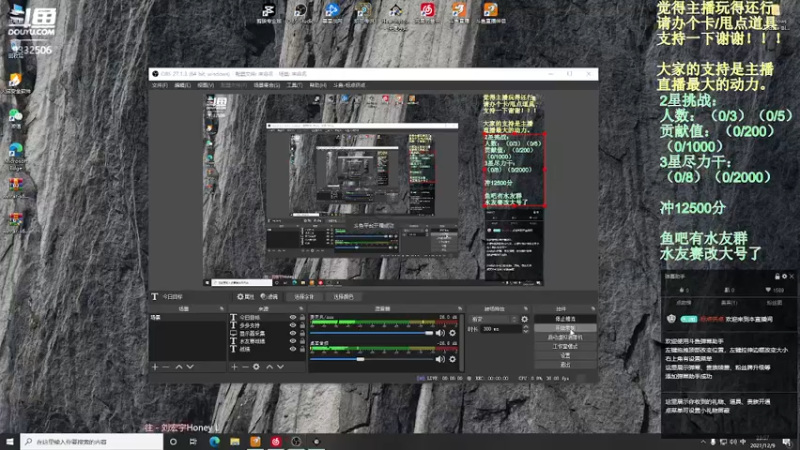Click the 退出 exit button in controls
Image resolution: width=800 pixels, height=450 pixels.
pyautogui.click(x=565, y=365)
